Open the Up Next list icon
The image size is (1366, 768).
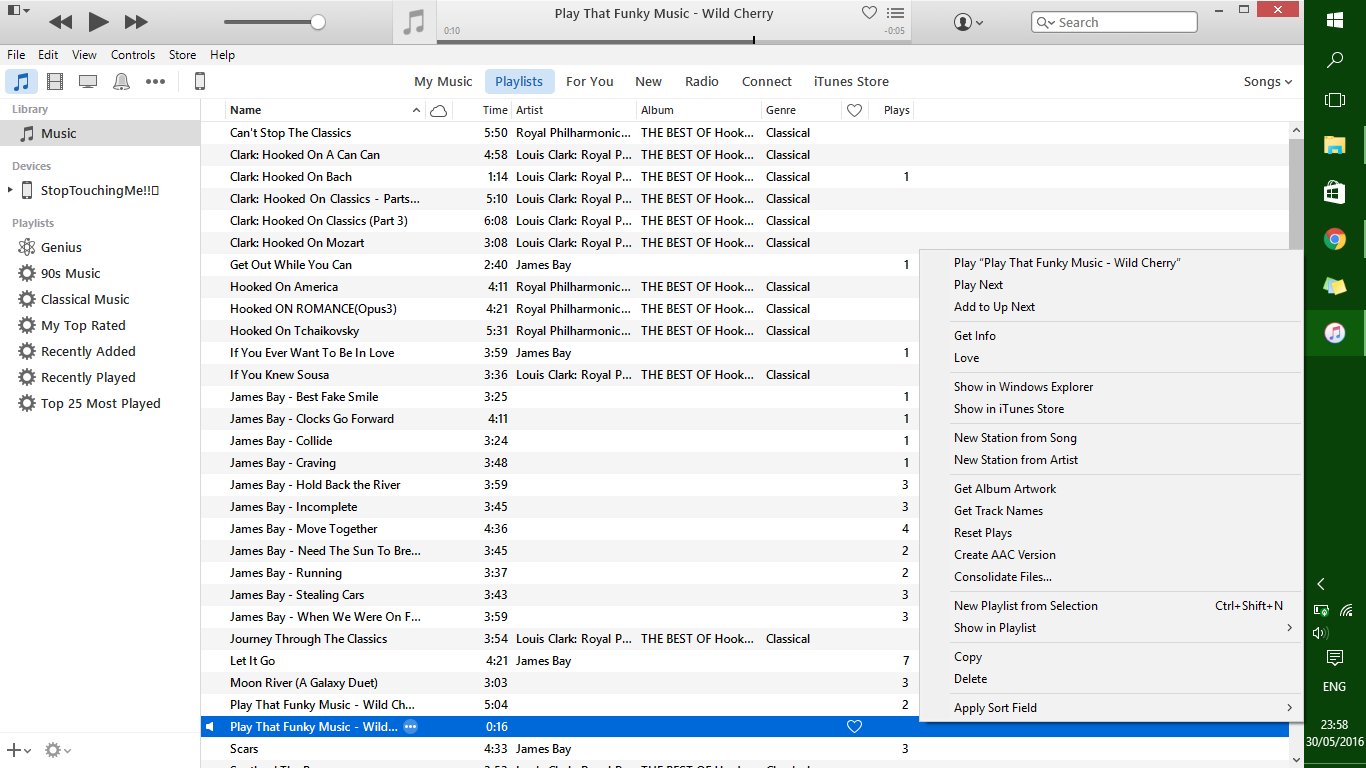[895, 13]
